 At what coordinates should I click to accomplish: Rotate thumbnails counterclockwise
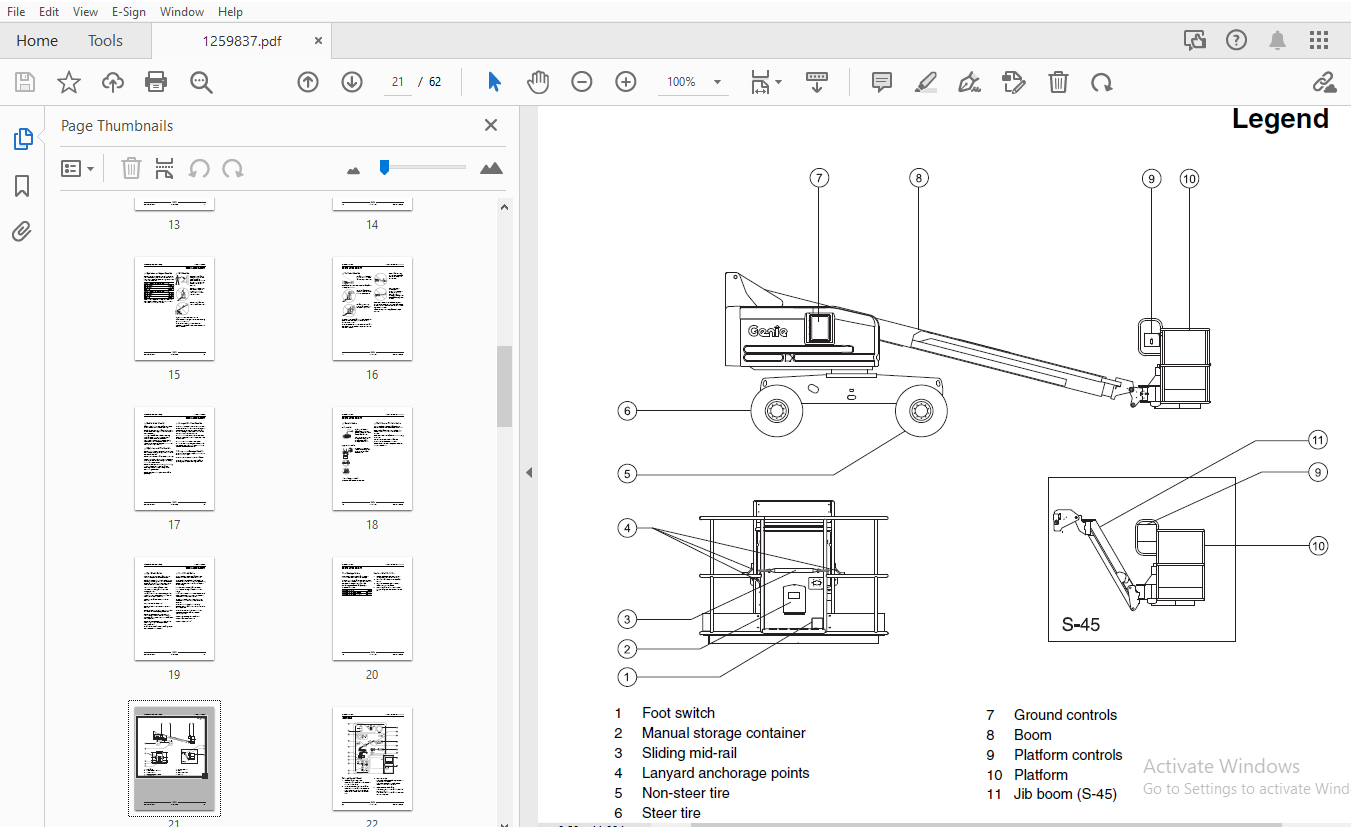pos(199,168)
